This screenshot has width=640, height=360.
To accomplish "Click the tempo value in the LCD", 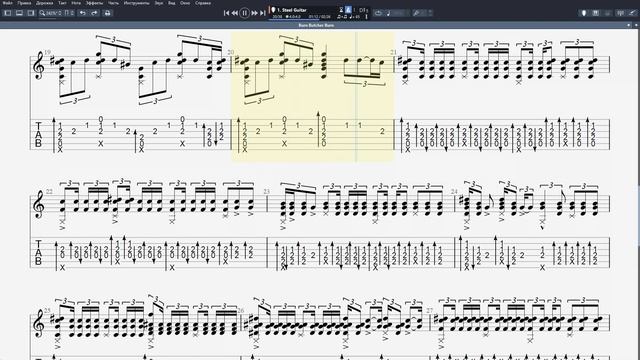I will [356, 17].
